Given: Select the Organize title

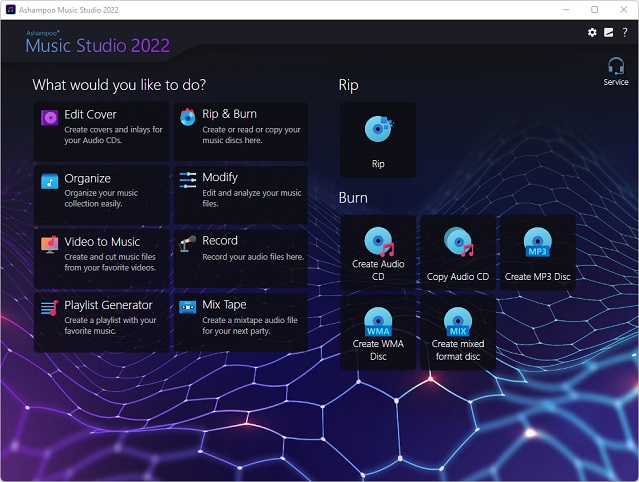Looking at the screenshot, I should 88,178.
